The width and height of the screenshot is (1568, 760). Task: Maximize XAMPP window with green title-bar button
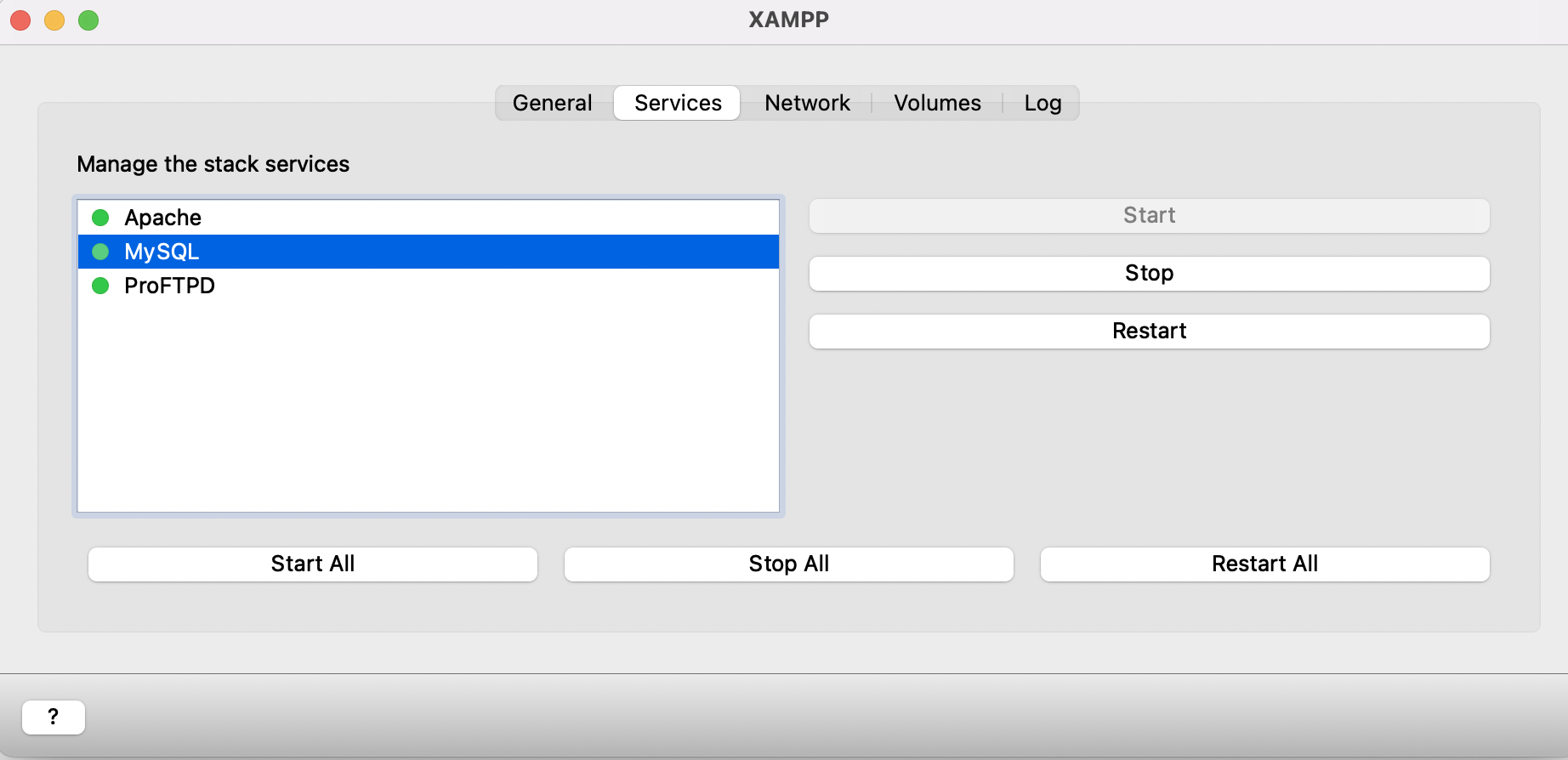(x=88, y=20)
